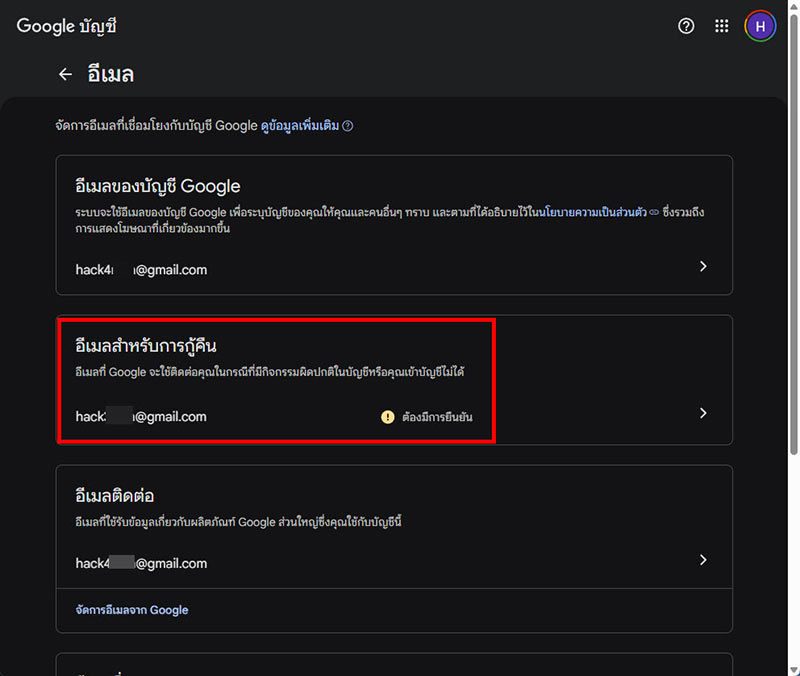800x676 pixels.
Task: Click the scrollbar down arrow
Action: click(x=794, y=670)
